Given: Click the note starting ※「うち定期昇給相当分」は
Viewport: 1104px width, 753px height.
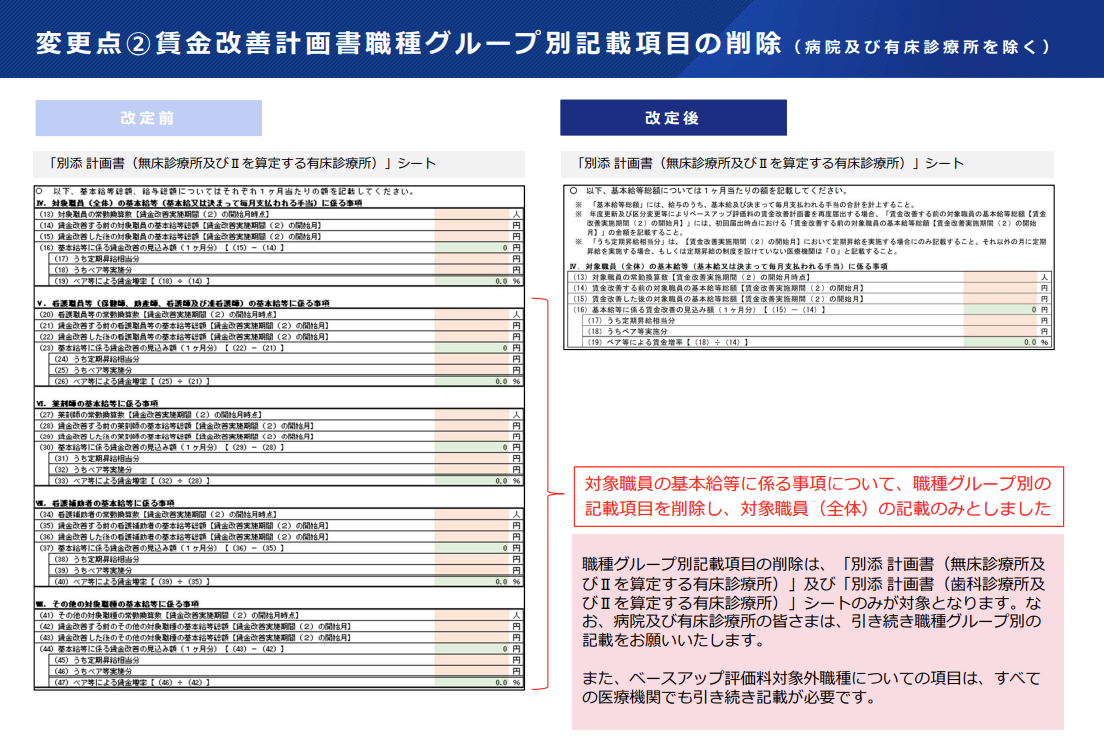Looking at the screenshot, I should 810,246.
